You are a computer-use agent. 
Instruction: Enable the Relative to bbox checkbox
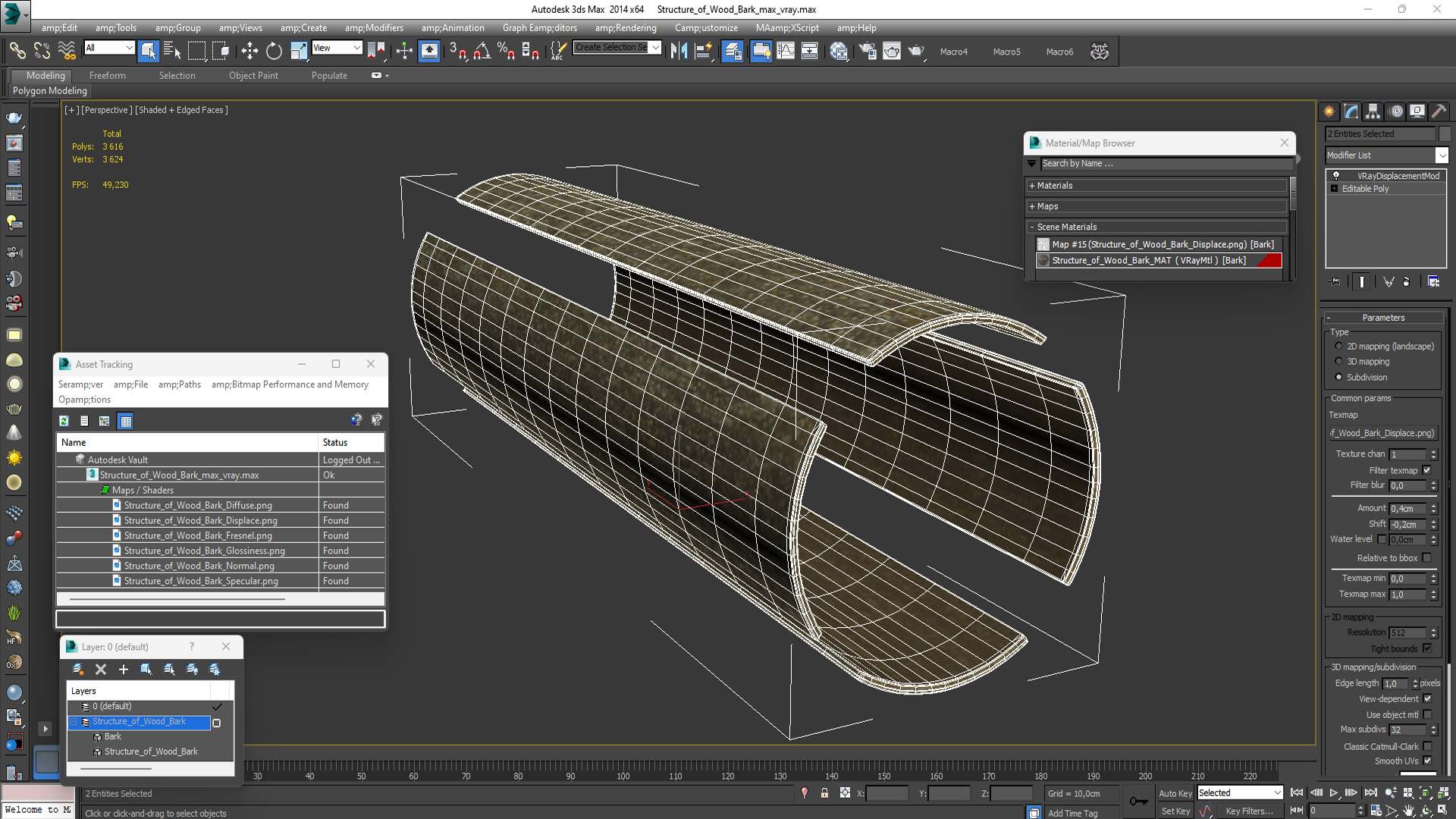(1426, 557)
